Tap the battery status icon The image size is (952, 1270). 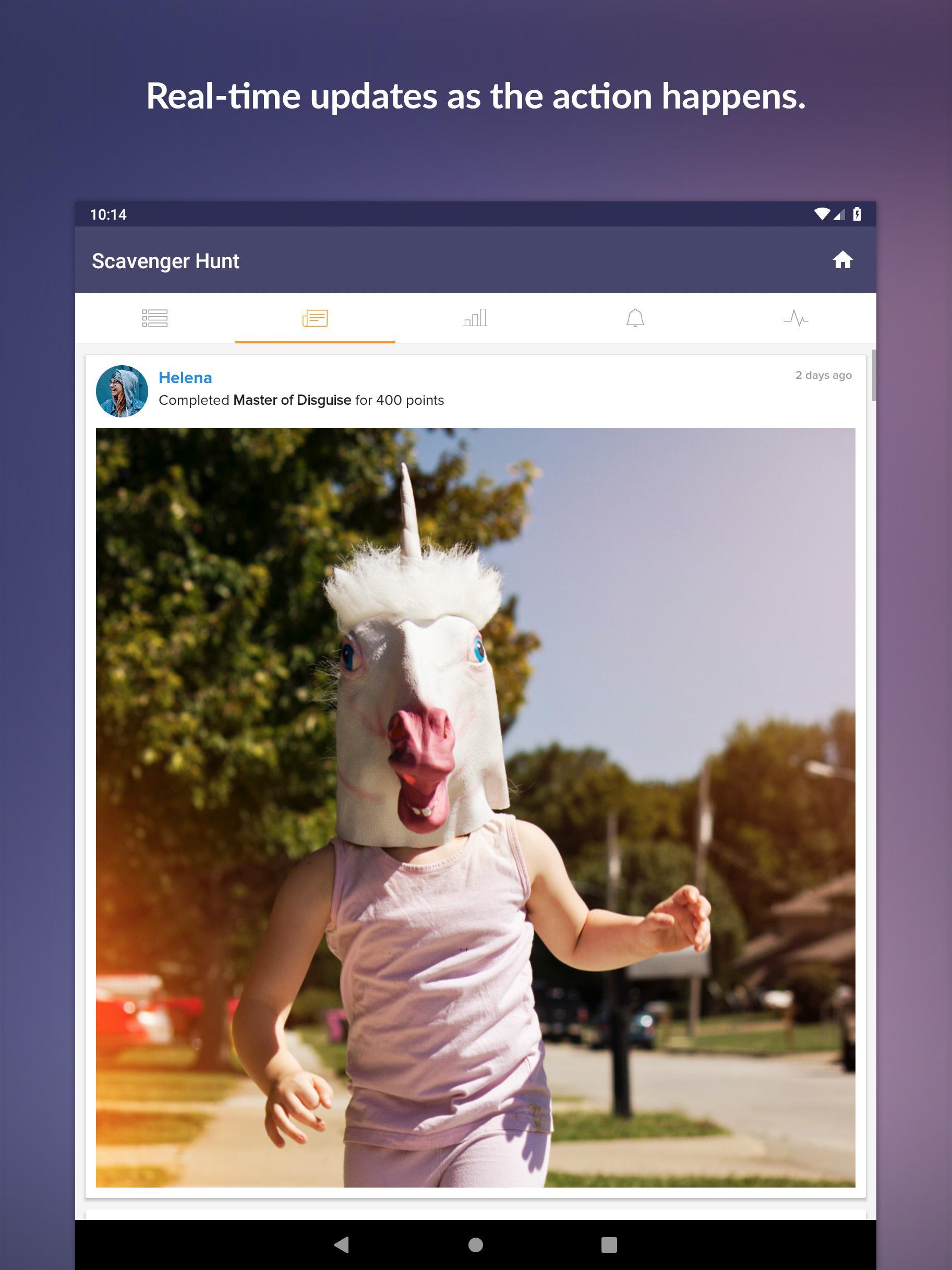[857, 214]
